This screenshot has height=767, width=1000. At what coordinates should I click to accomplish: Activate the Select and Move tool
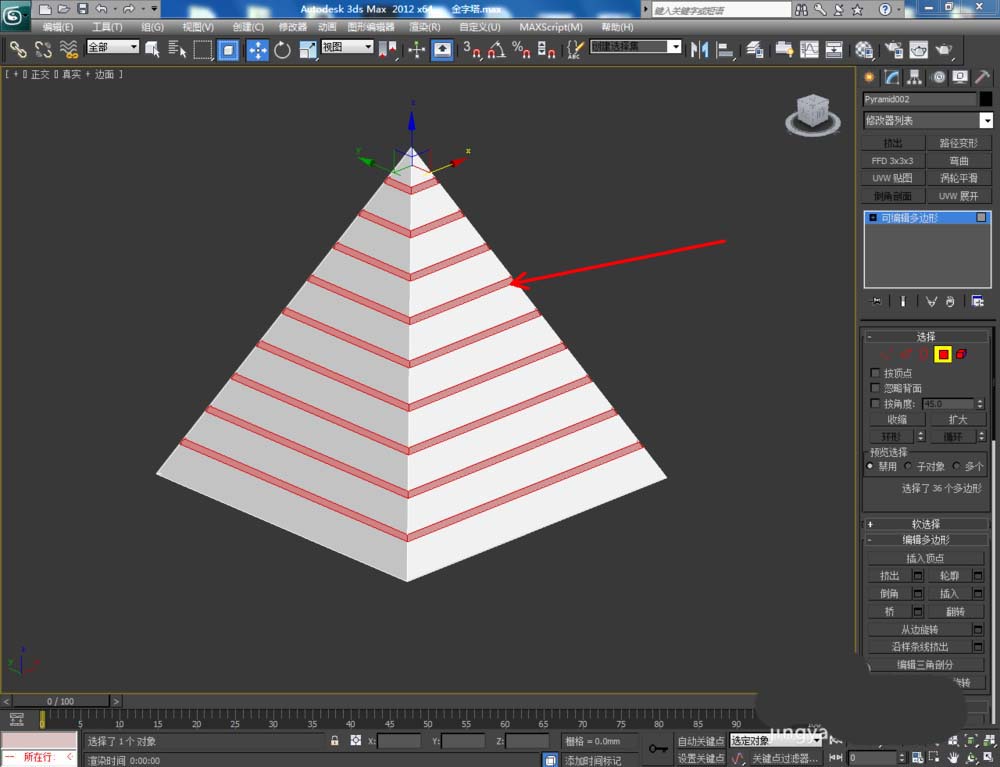pos(257,50)
